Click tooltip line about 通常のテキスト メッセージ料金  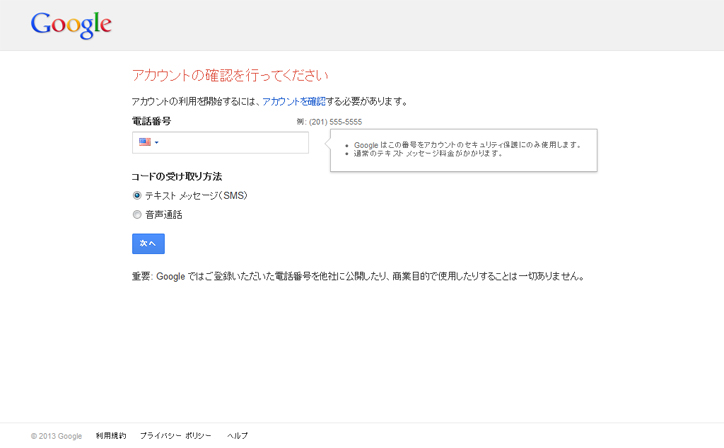428,153
